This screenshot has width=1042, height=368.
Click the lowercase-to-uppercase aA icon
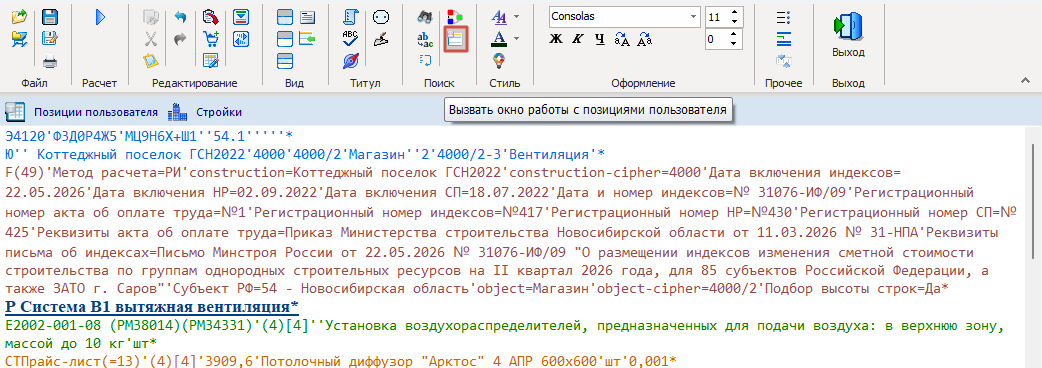[622, 39]
